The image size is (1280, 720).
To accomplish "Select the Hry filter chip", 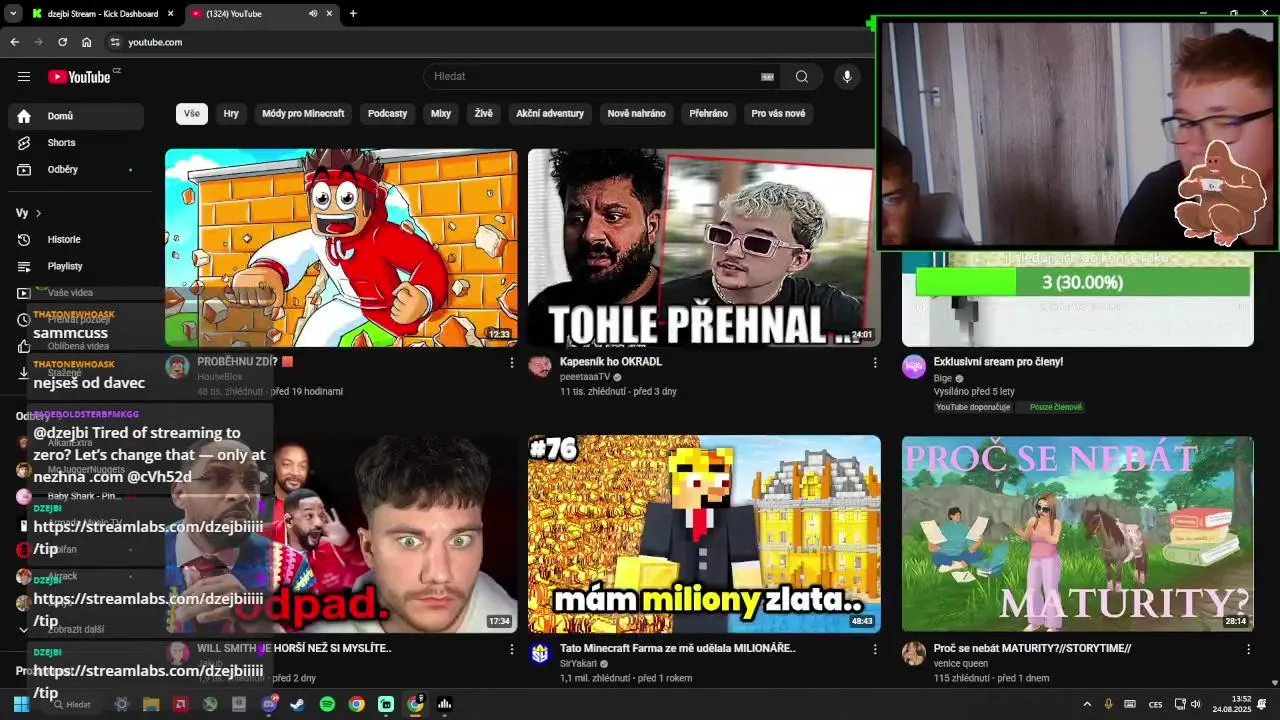I will point(231,114).
